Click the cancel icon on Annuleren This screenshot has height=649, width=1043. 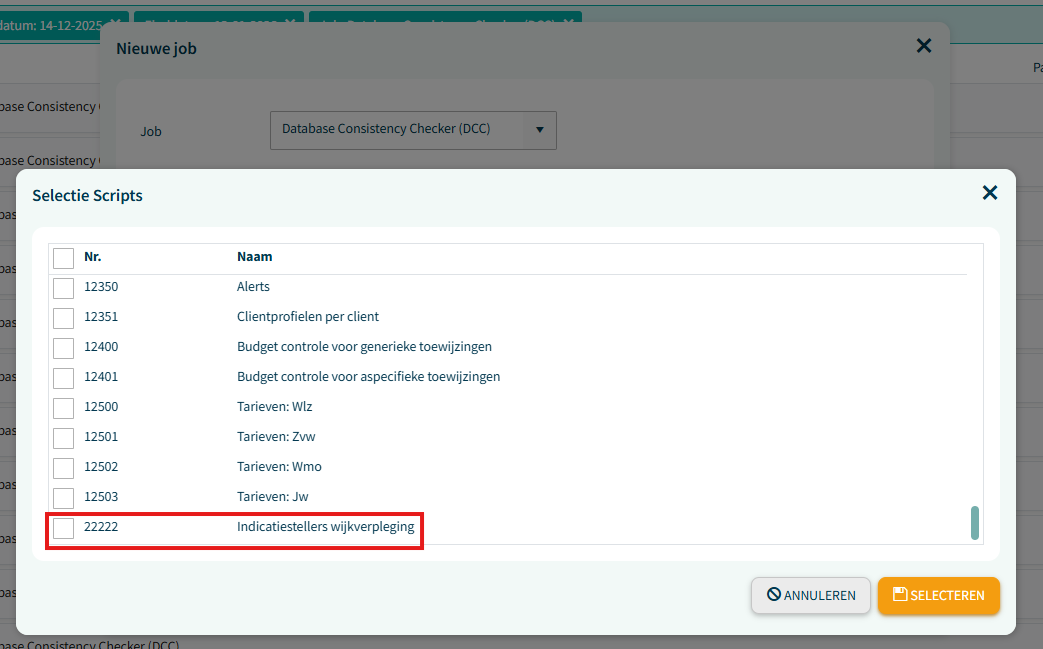point(773,595)
